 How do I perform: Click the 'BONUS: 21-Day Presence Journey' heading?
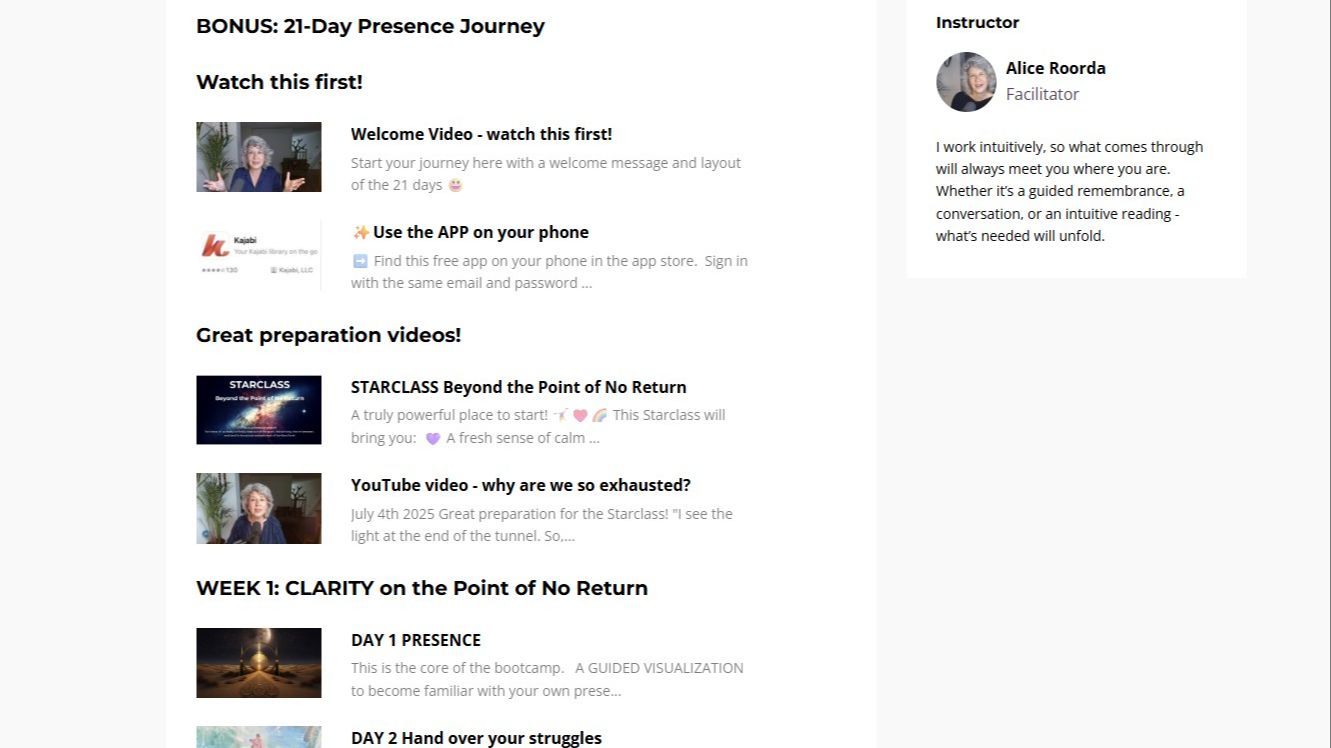coord(370,26)
